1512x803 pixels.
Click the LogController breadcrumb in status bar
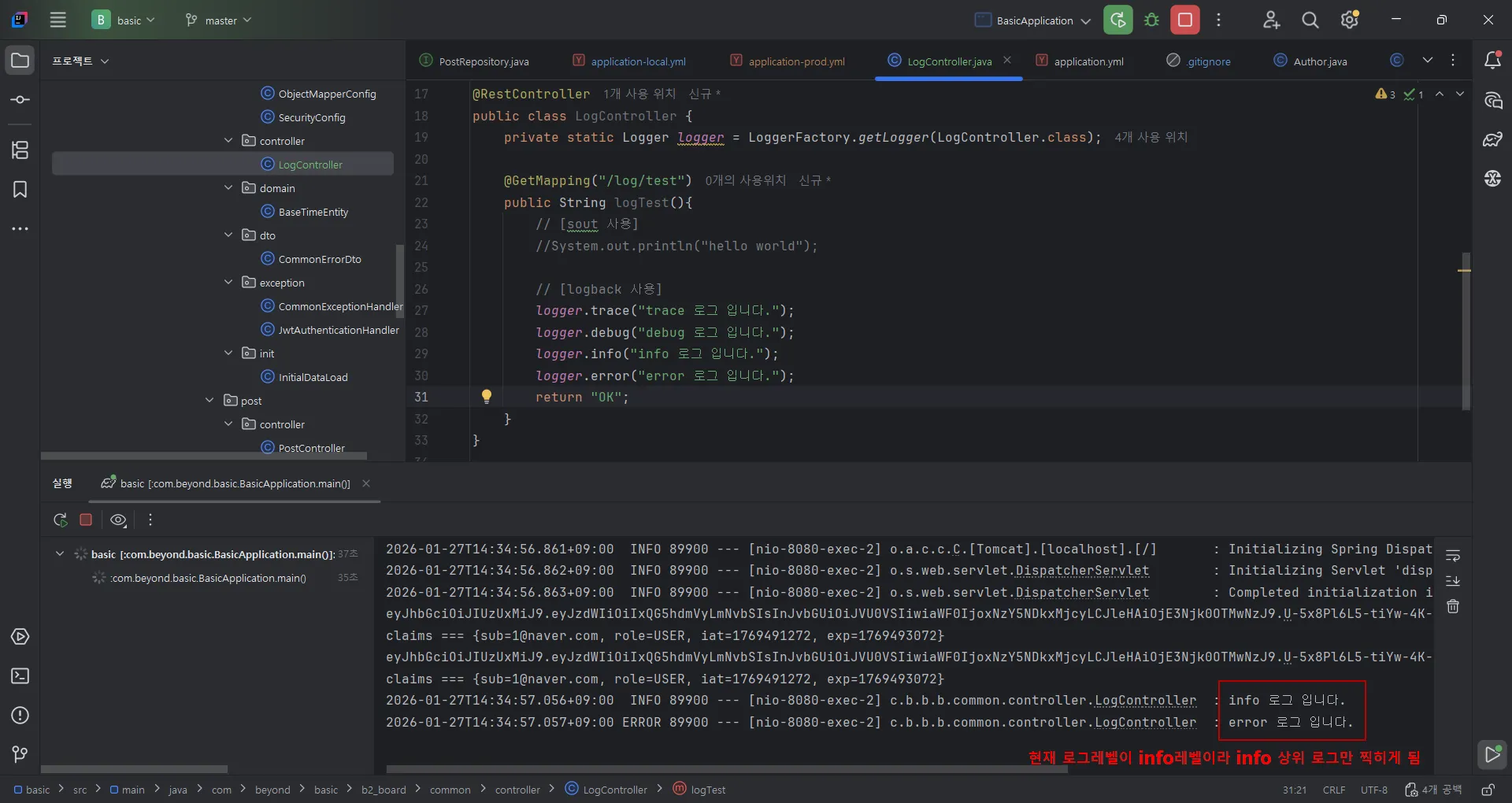[x=606, y=789]
